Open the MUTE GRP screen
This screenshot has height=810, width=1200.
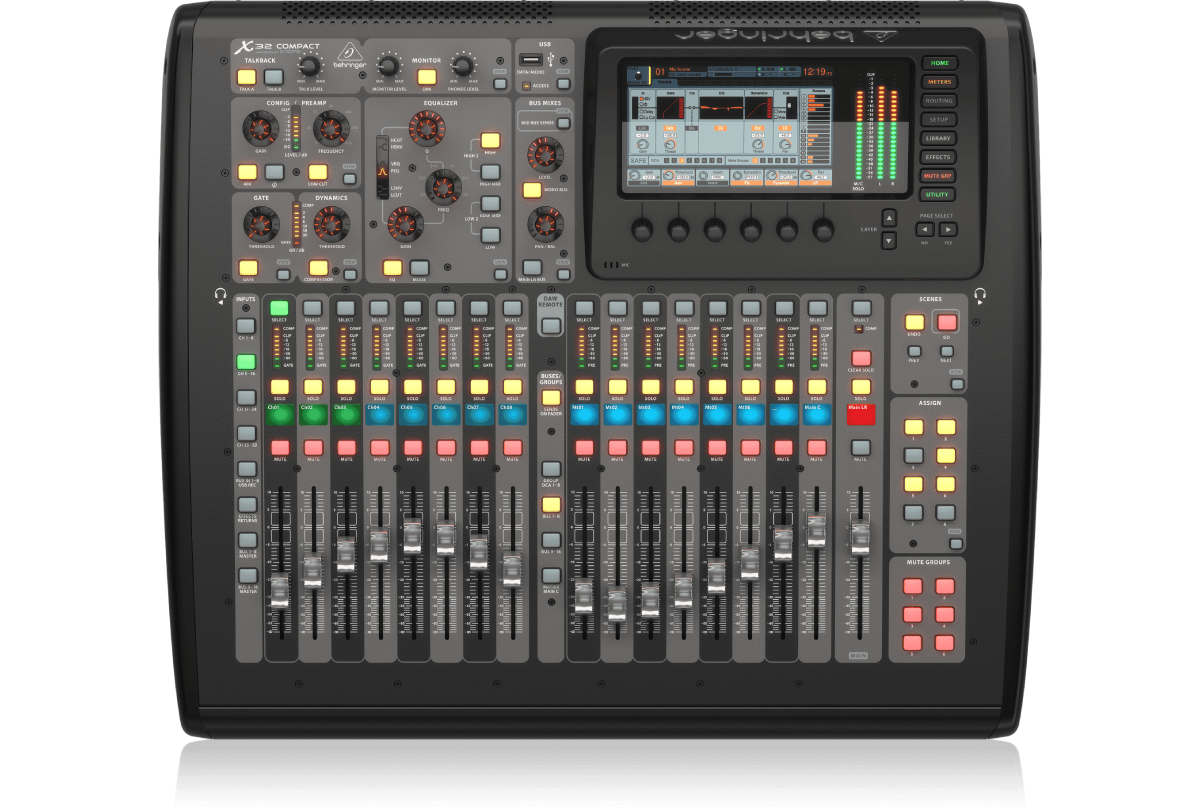(939, 176)
